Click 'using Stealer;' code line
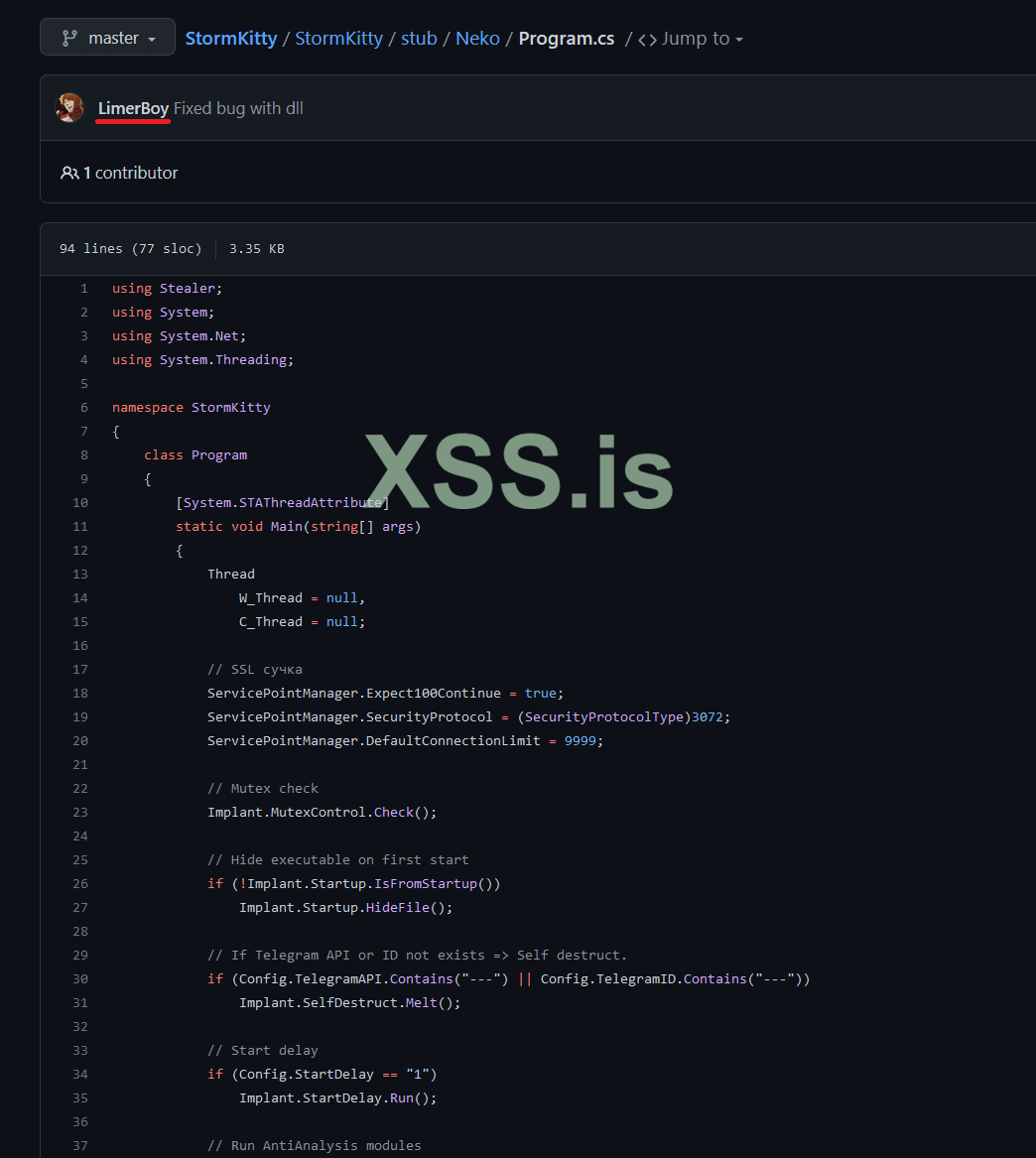1036x1158 pixels. 167,289
